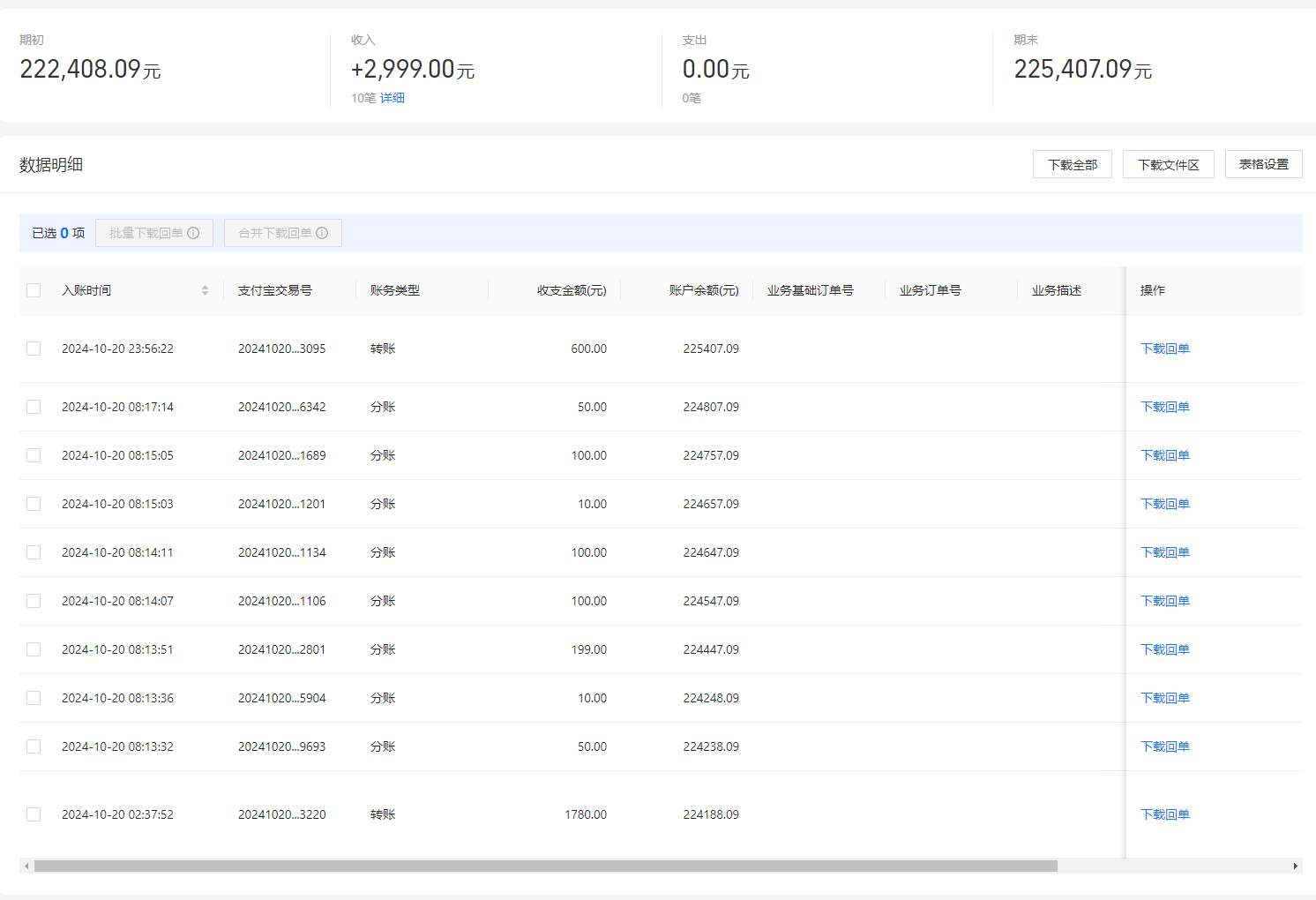Check the row dated 2024-10-20 02:37:52
1316x900 pixels.
(x=34, y=814)
